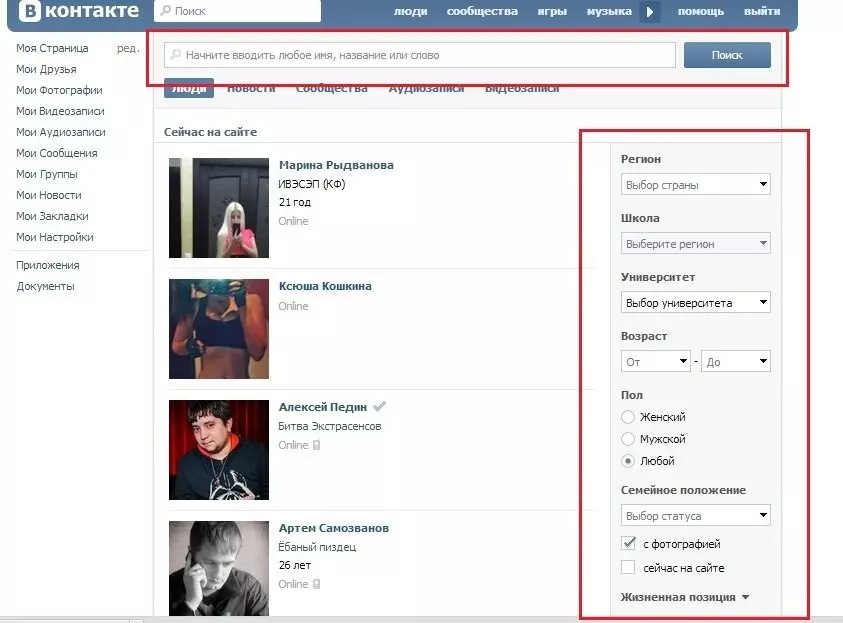The height and width of the screenshot is (623, 843).
Task: Click the name Ксюша Кошкина
Action: [325, 286]
